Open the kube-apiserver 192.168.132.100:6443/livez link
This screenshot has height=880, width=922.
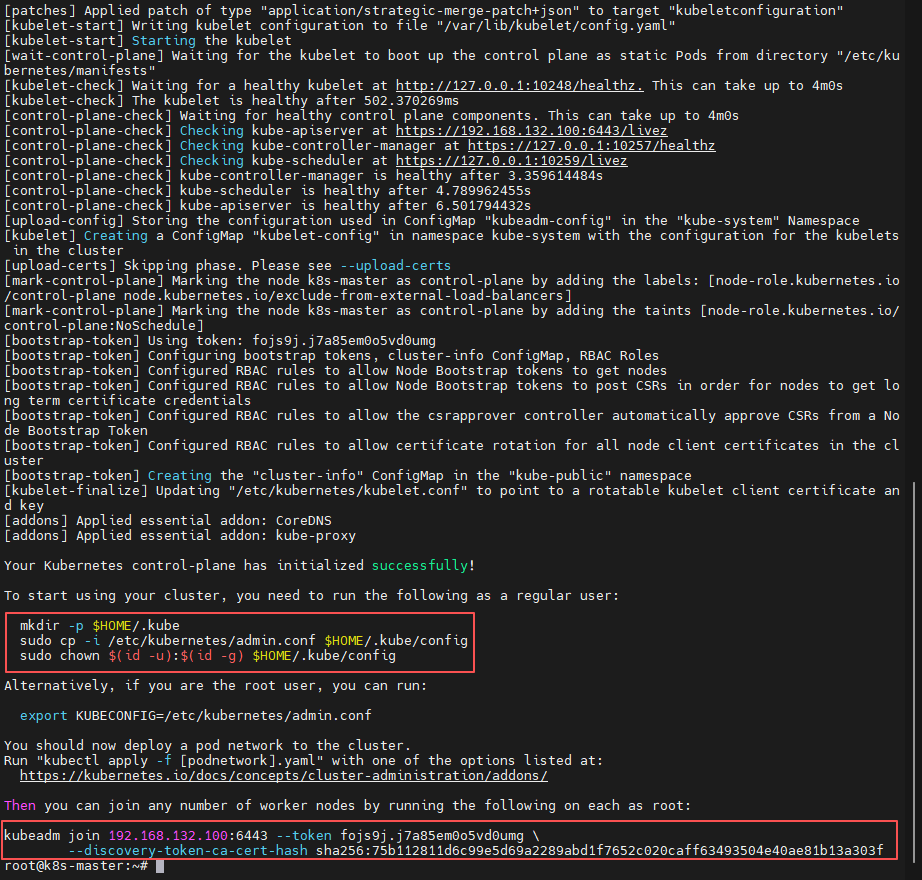(532, 131)
